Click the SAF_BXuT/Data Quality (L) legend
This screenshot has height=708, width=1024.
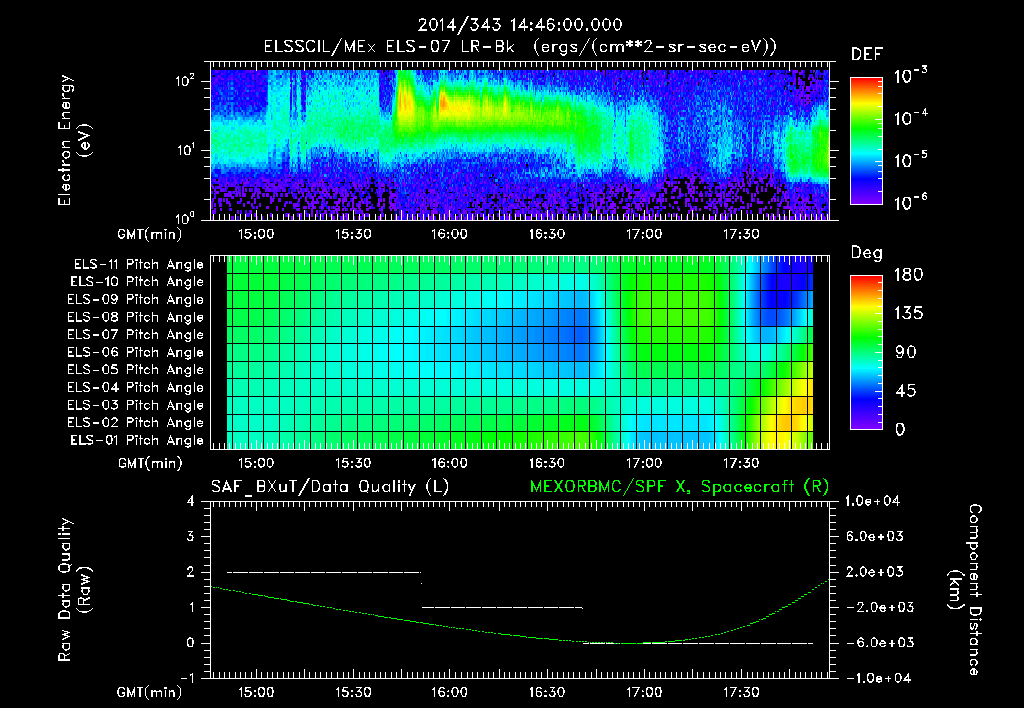pyautogui.click(x=330, y=487)
